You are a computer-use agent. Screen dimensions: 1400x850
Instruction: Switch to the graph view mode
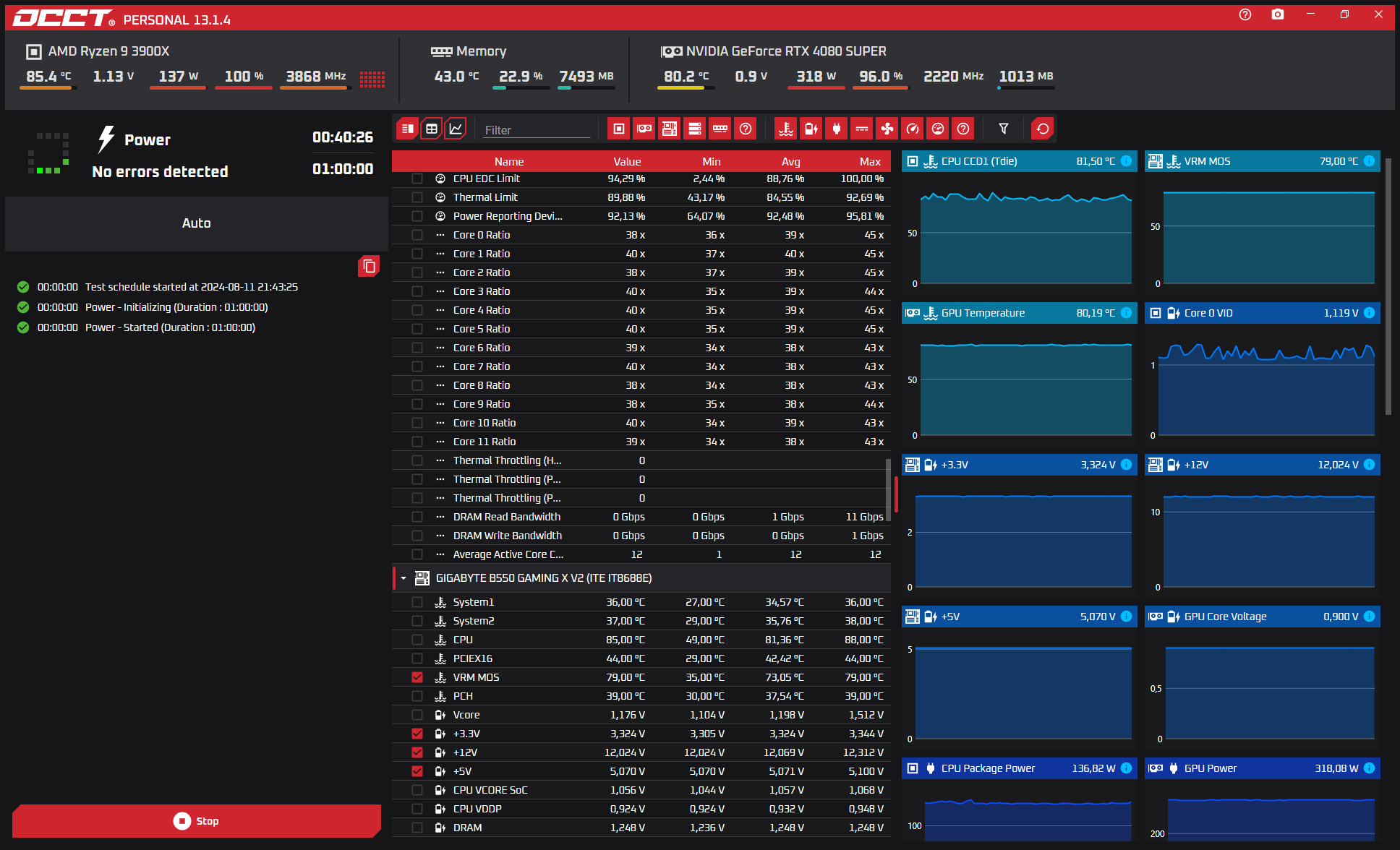pos(456,129)
